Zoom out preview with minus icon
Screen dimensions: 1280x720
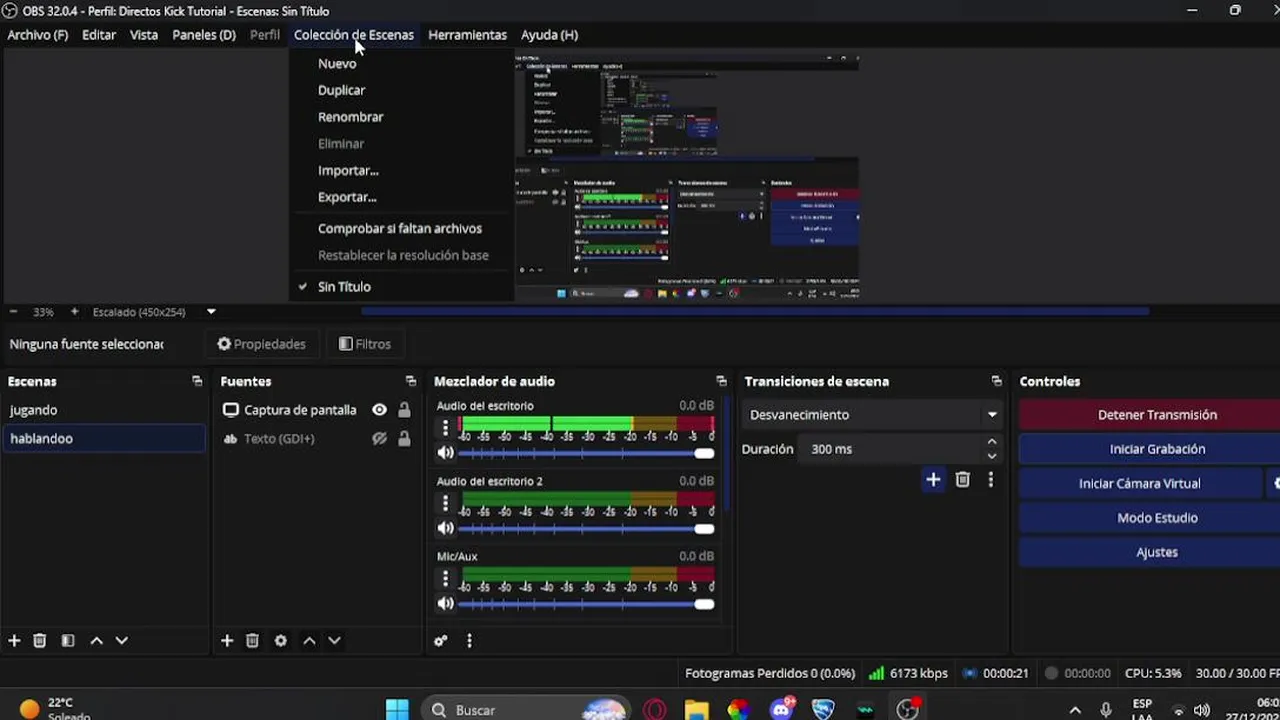(x=12, y=312)
